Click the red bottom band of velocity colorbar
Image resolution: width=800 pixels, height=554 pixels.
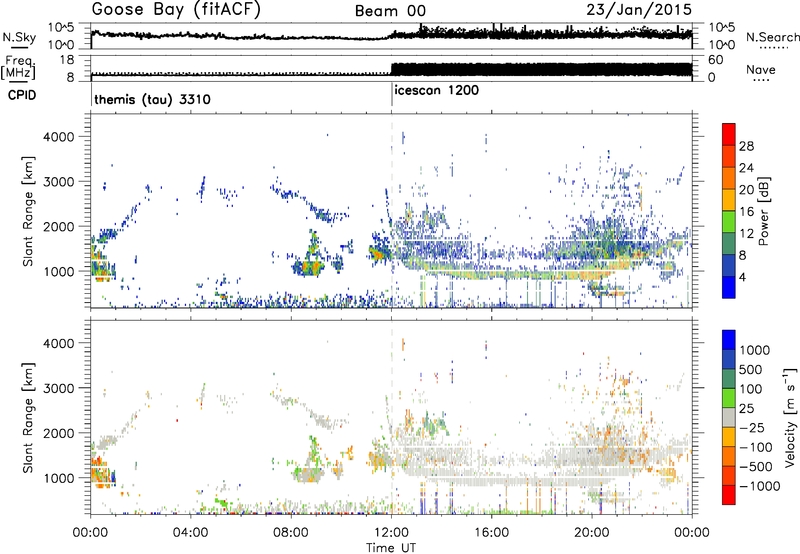(729, 495)
